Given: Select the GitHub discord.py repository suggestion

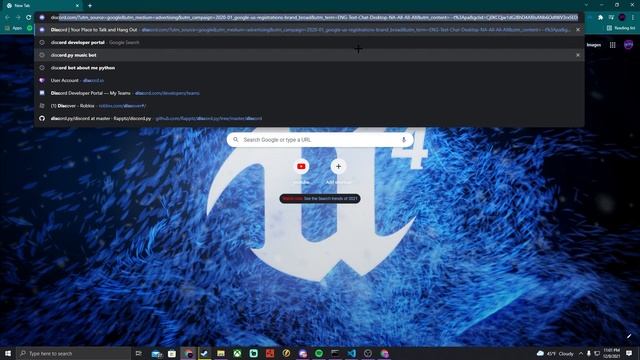Looking at the screenshot, I should [x=309, y=118].
